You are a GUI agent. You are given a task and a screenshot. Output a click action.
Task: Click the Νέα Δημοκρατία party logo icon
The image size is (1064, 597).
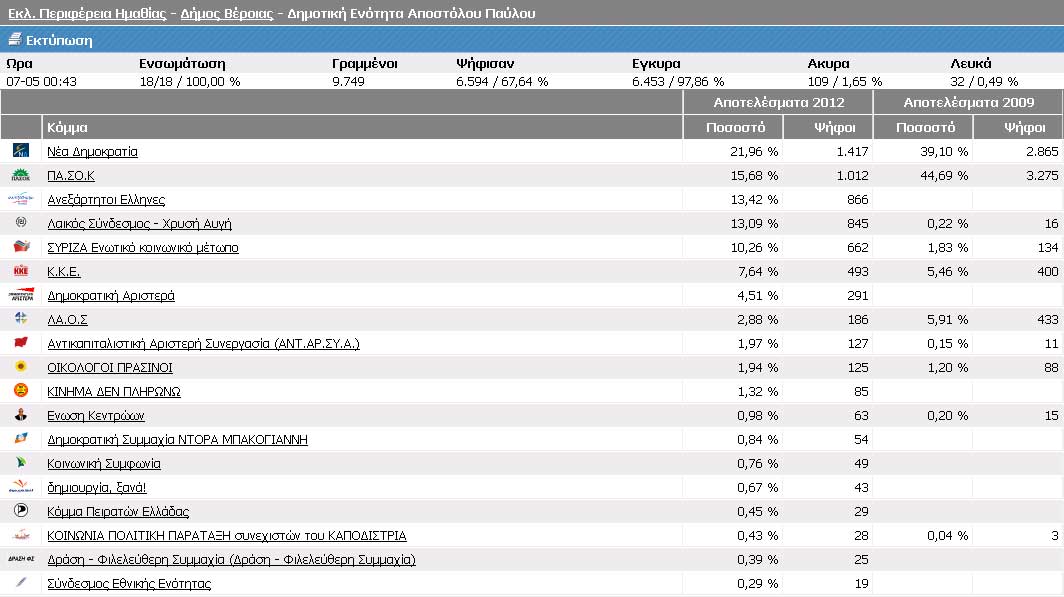[x=21, y=151]
